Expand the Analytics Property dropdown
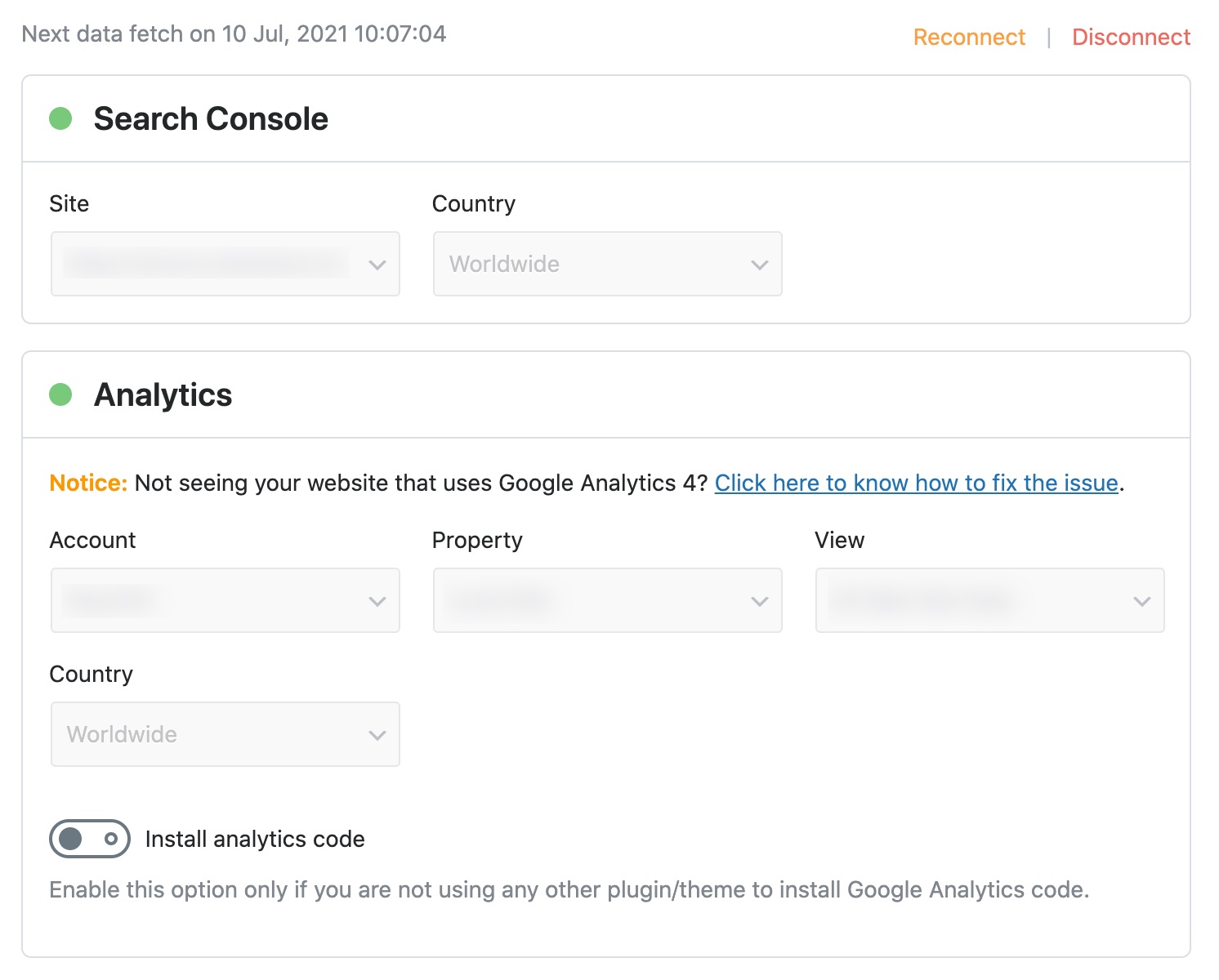This screenshot has width=1219, height=980. [x=607, y=600]
